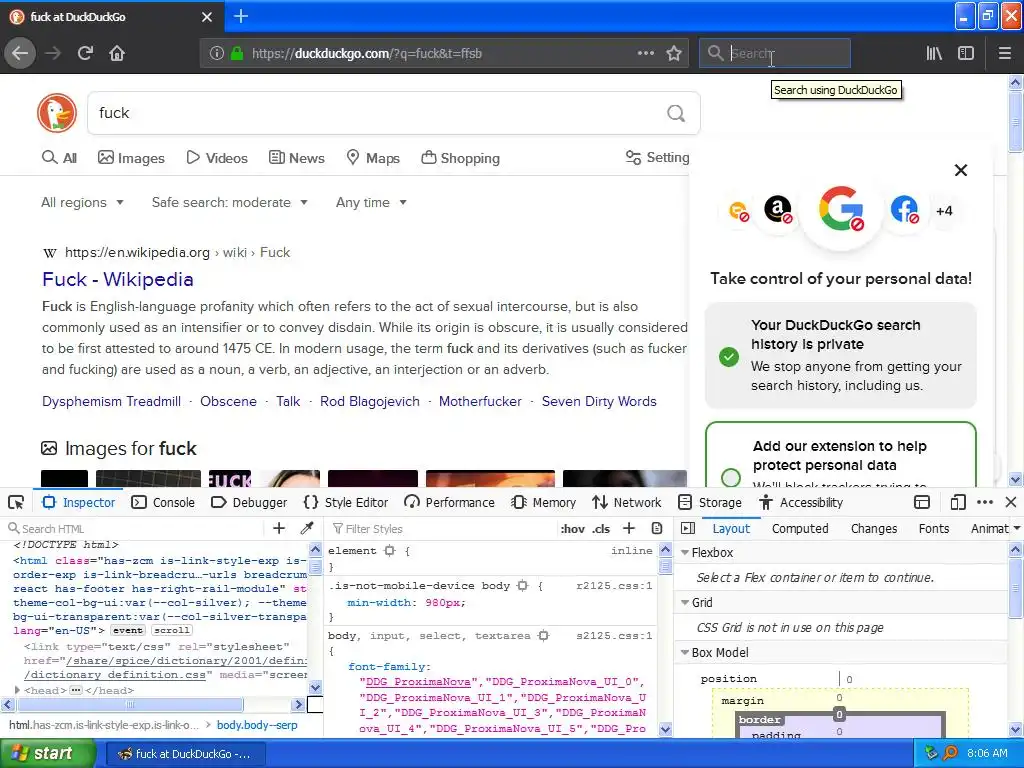Image resolution: width=1024 pixels, height=768 pixels.
Task: Reload the current page
Action: point(85,53)
